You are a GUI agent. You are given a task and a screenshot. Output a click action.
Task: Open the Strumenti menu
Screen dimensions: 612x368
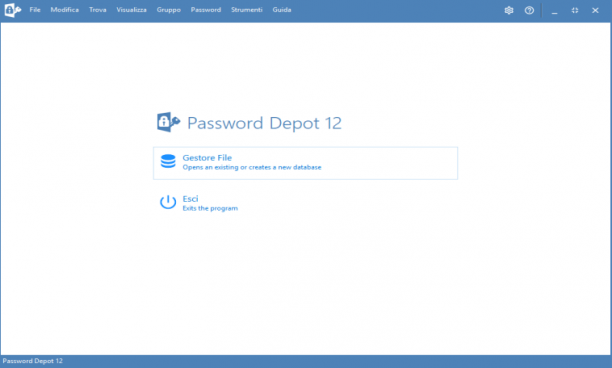tap(247, 10)
